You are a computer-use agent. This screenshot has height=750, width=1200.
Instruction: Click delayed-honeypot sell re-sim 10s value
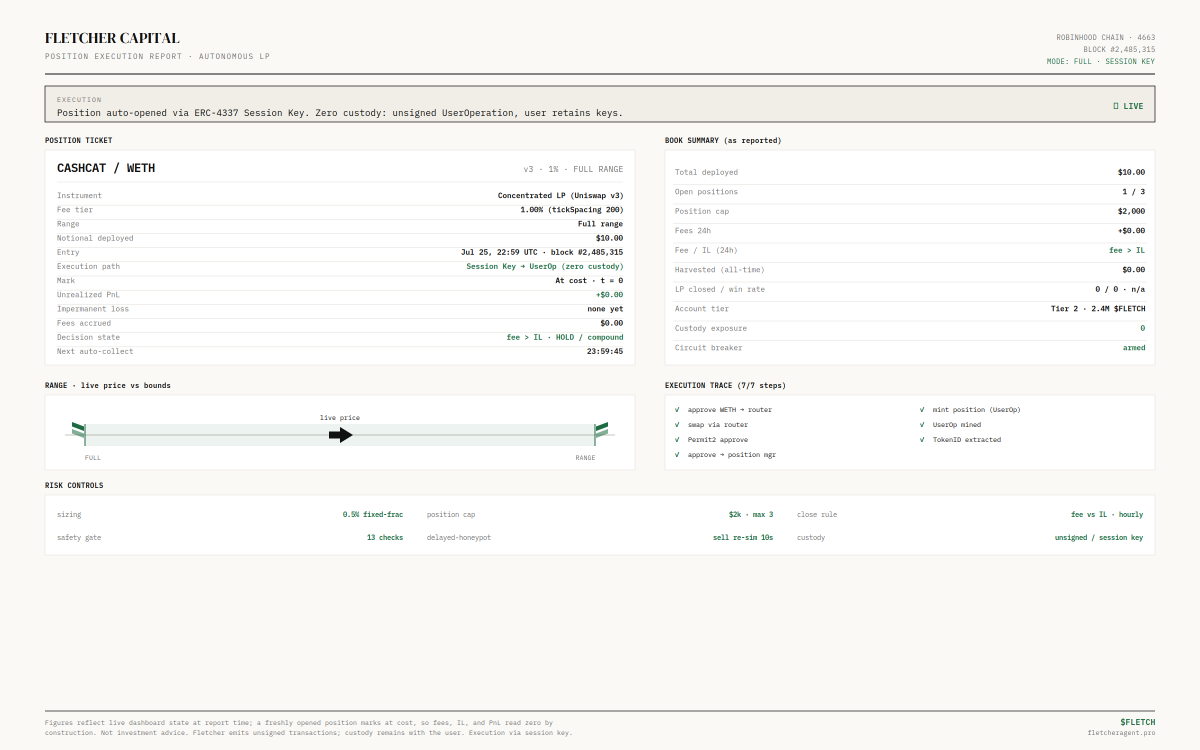(x=741, y=537)
